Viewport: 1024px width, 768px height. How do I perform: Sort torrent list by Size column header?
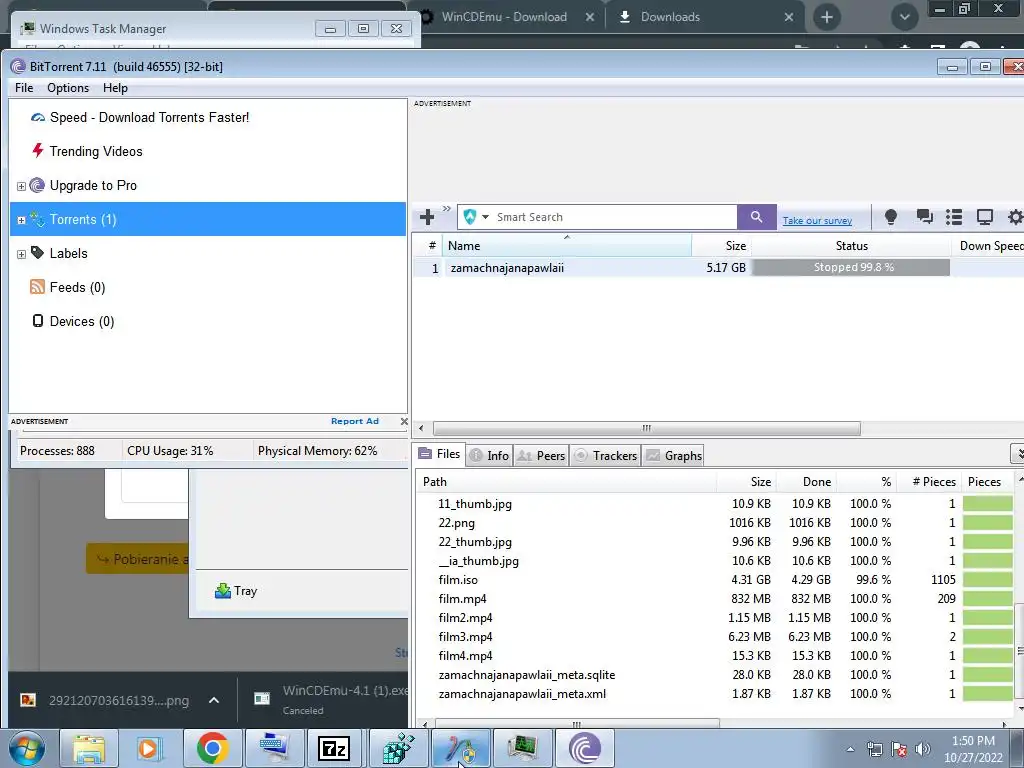(722, 246)
